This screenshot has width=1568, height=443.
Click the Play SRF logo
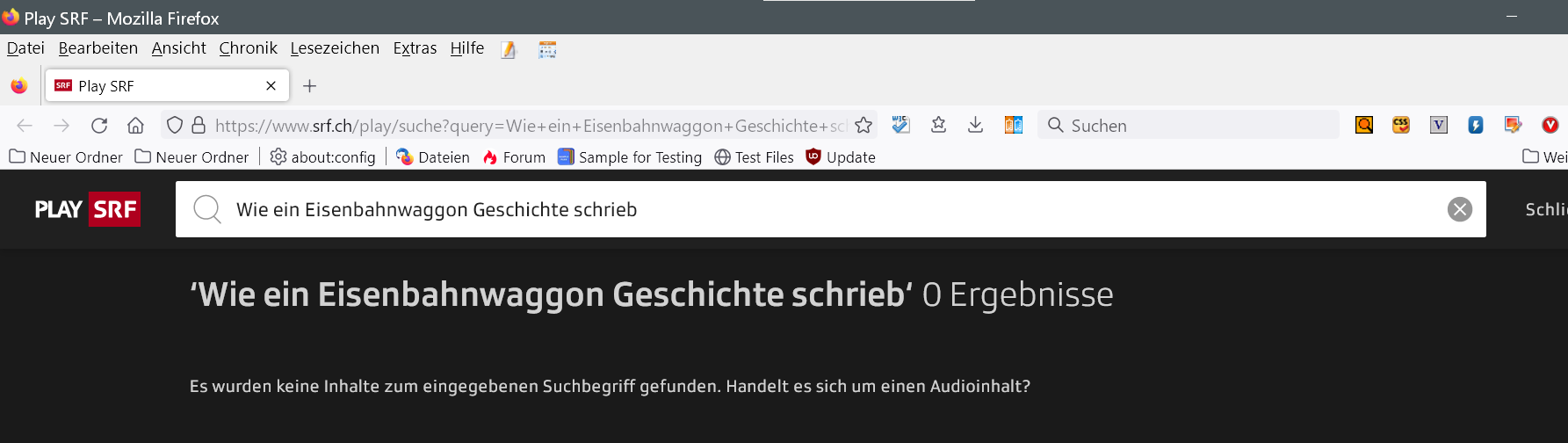pyautogui.click(x=87, y=209)
